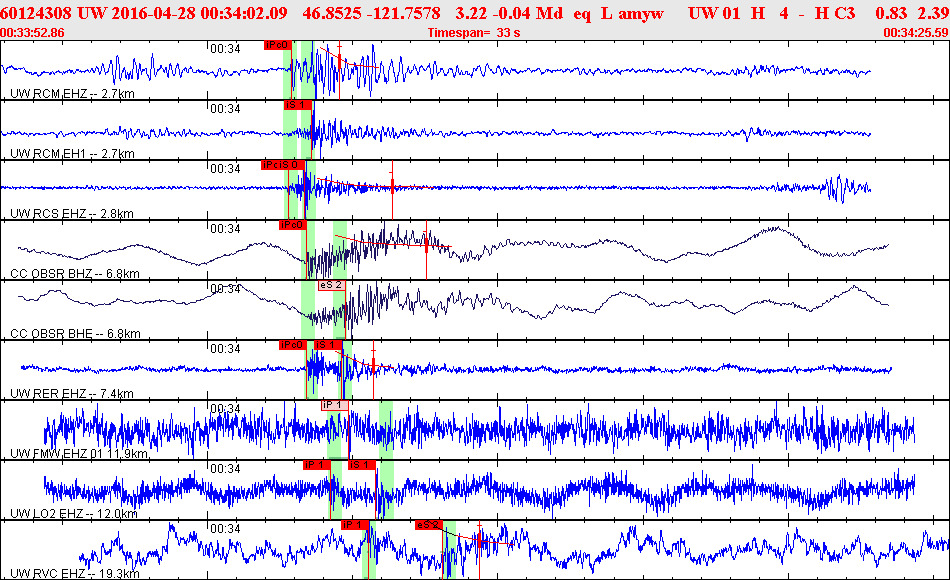Image resolution: width=950 pixels, height=580 pixels.
Task: Select the iS 1 pick flag on RER EHZ
Action: point(328,345)
